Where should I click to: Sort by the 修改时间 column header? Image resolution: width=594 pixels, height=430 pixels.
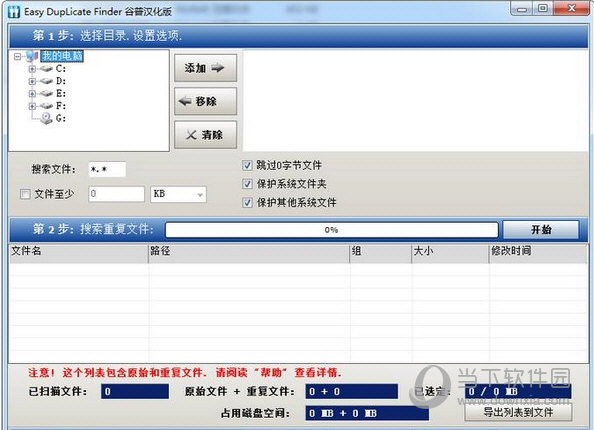(x=538, y=253)
